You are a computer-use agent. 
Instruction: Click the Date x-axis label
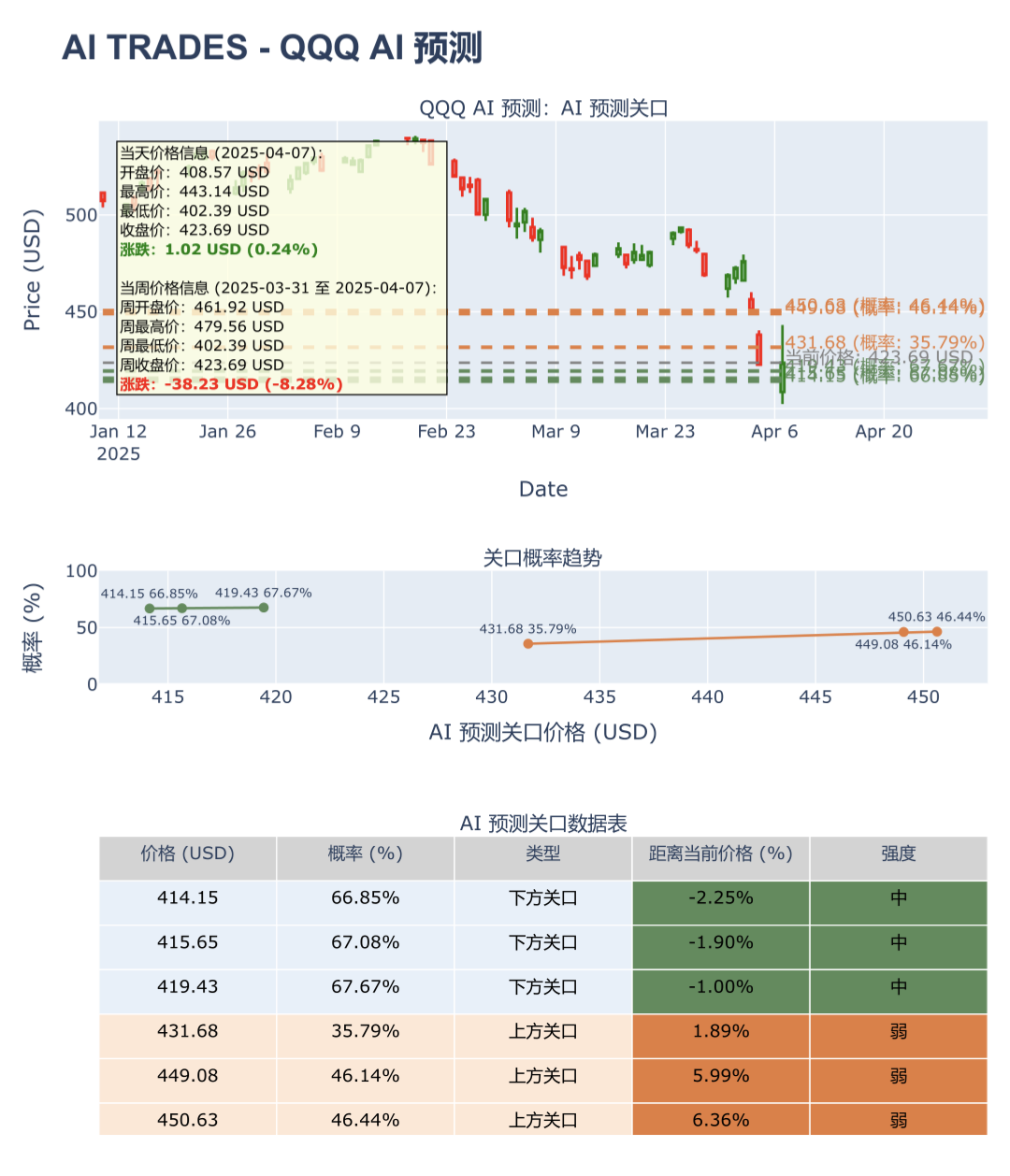coord(543,489)
